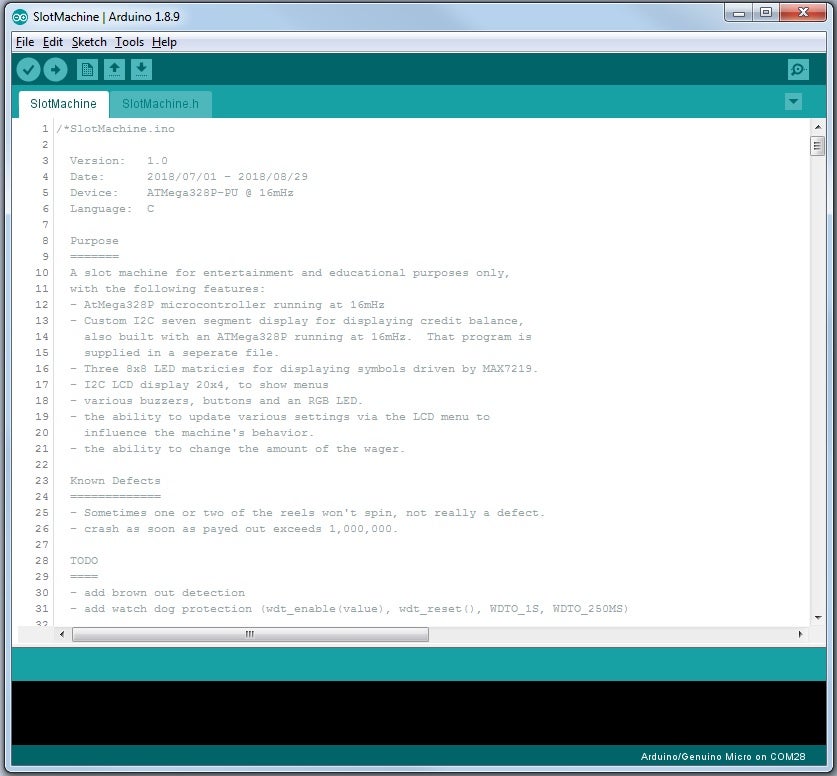Image resolution: width=837 pixels, height=776 pixels.
Task: Click the line "influence the machine's behavior."
Action: pos(199,433)
